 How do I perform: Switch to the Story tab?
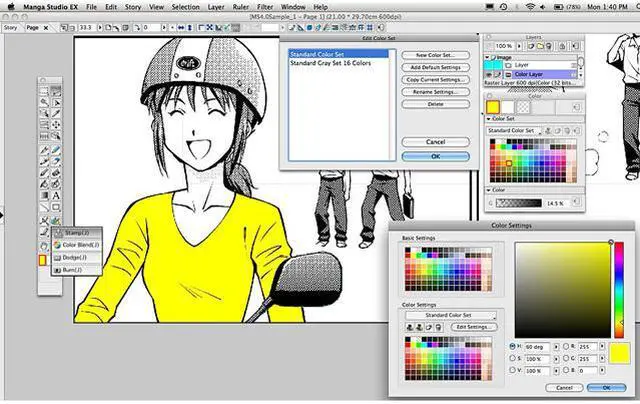click(11, 28)
